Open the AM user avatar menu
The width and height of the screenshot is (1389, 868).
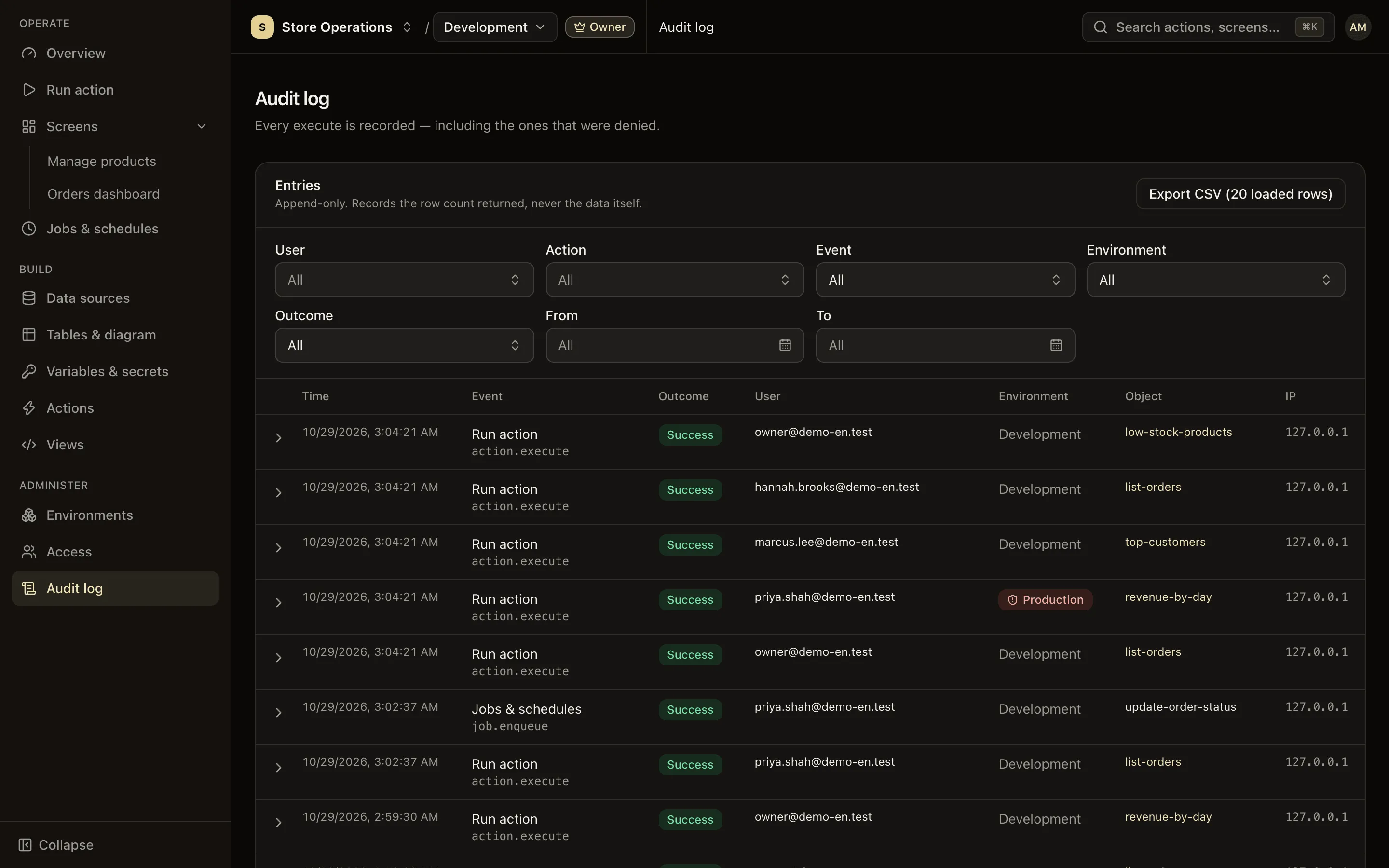[1358, 27]
